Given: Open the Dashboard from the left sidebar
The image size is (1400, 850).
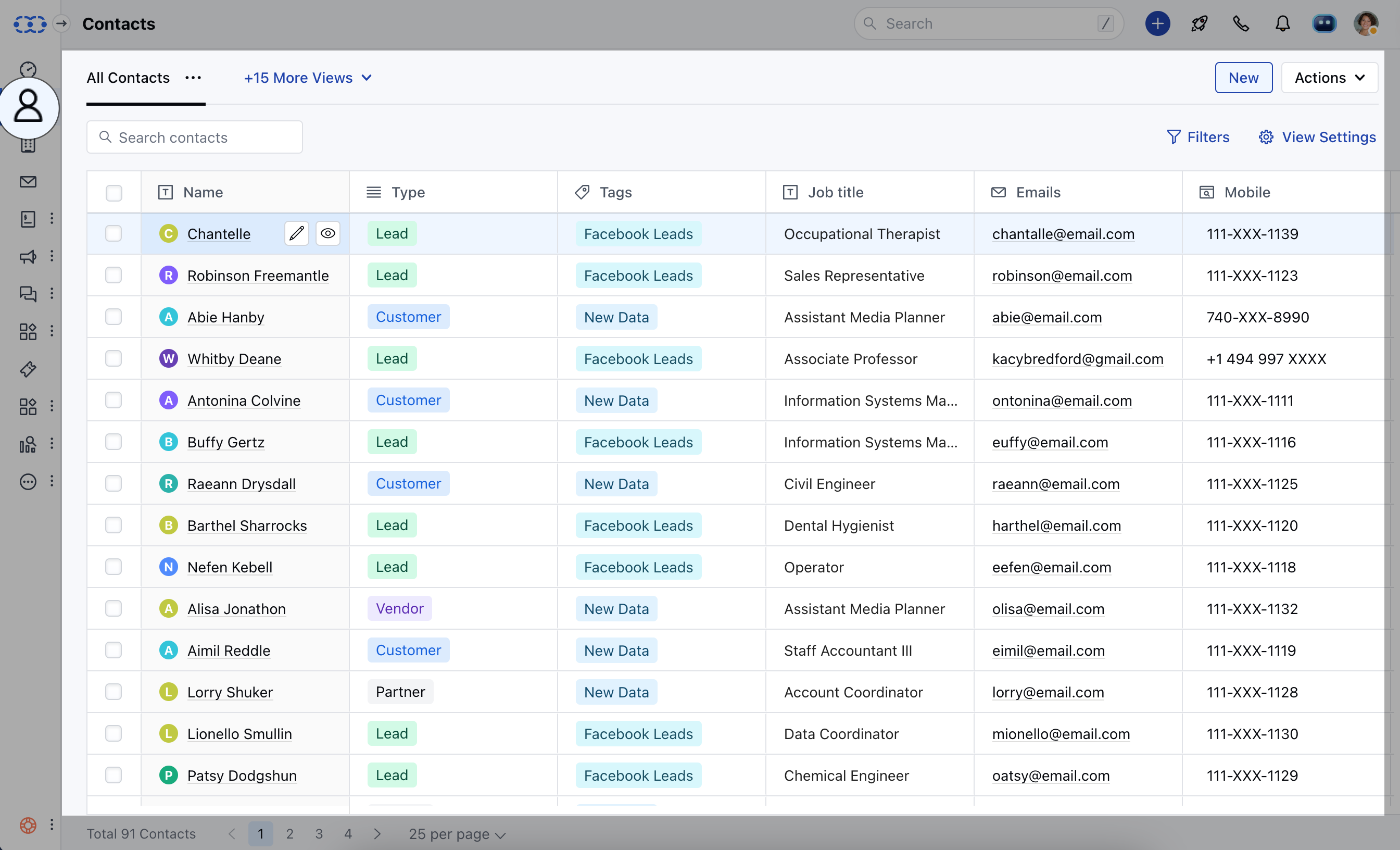Looking at the screenshot, I should coord(28,69).
